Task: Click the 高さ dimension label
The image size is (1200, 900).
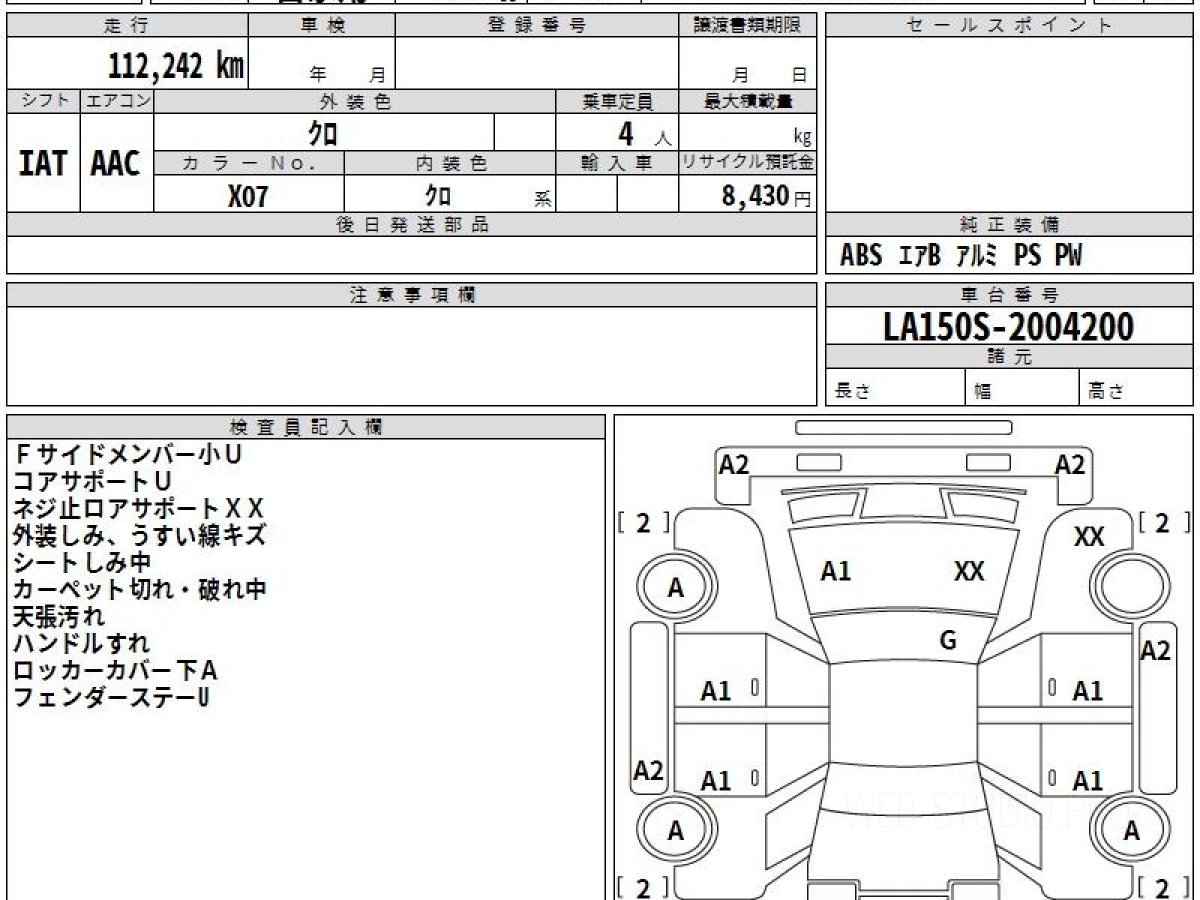Action: (1106, 392)
